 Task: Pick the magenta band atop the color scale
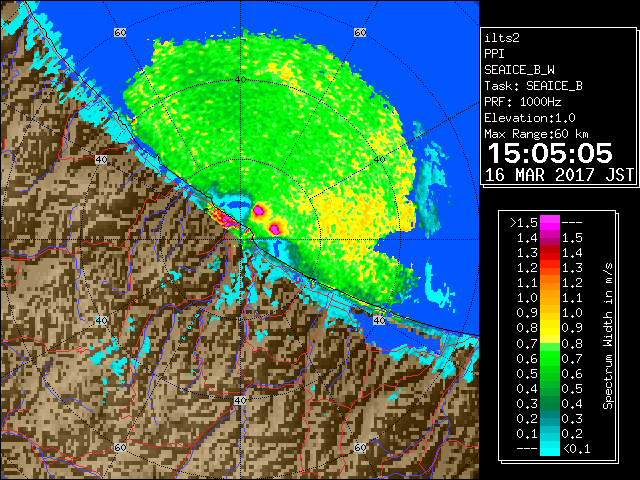(550, 223)
